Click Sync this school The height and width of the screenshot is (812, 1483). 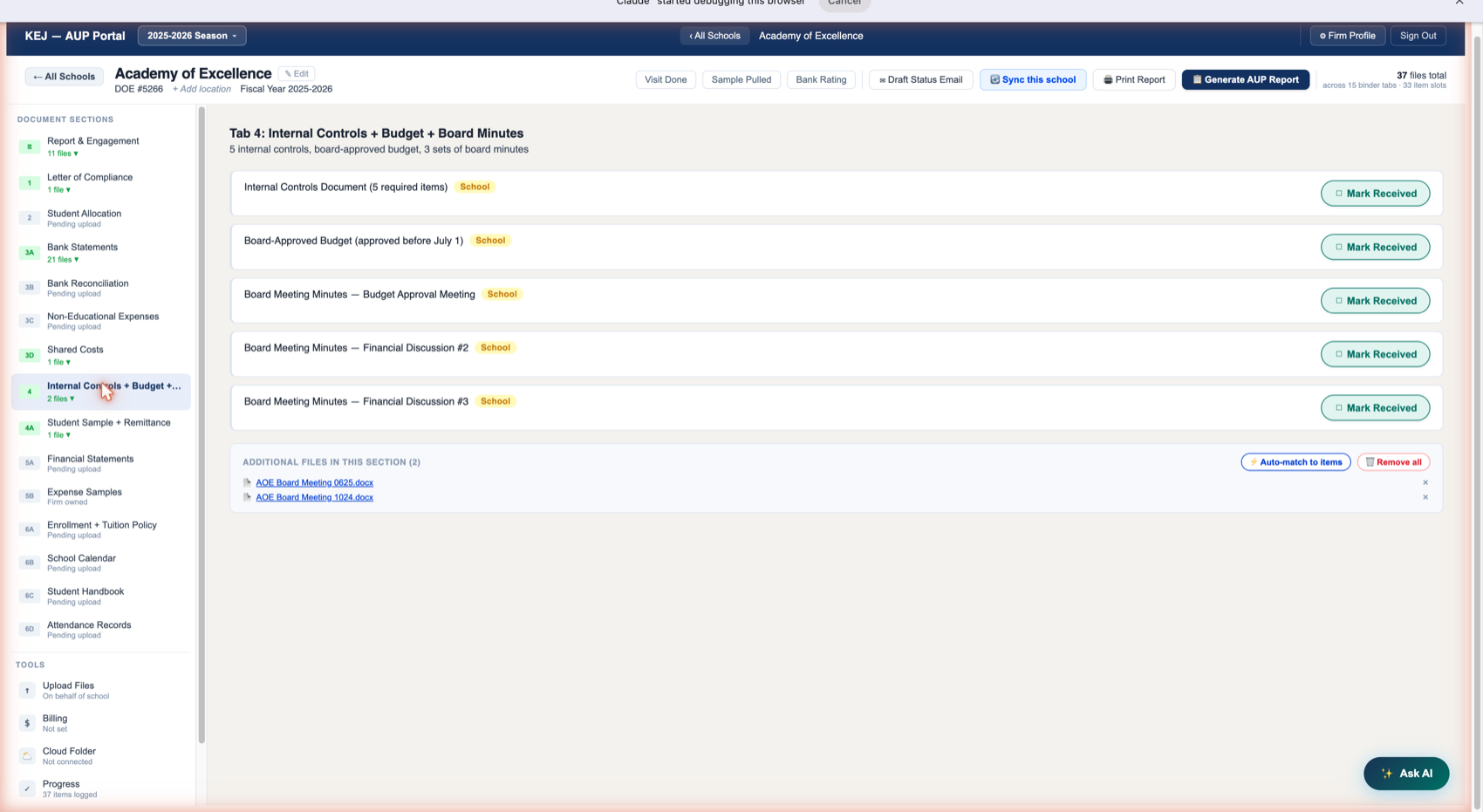pos(1033,79)
